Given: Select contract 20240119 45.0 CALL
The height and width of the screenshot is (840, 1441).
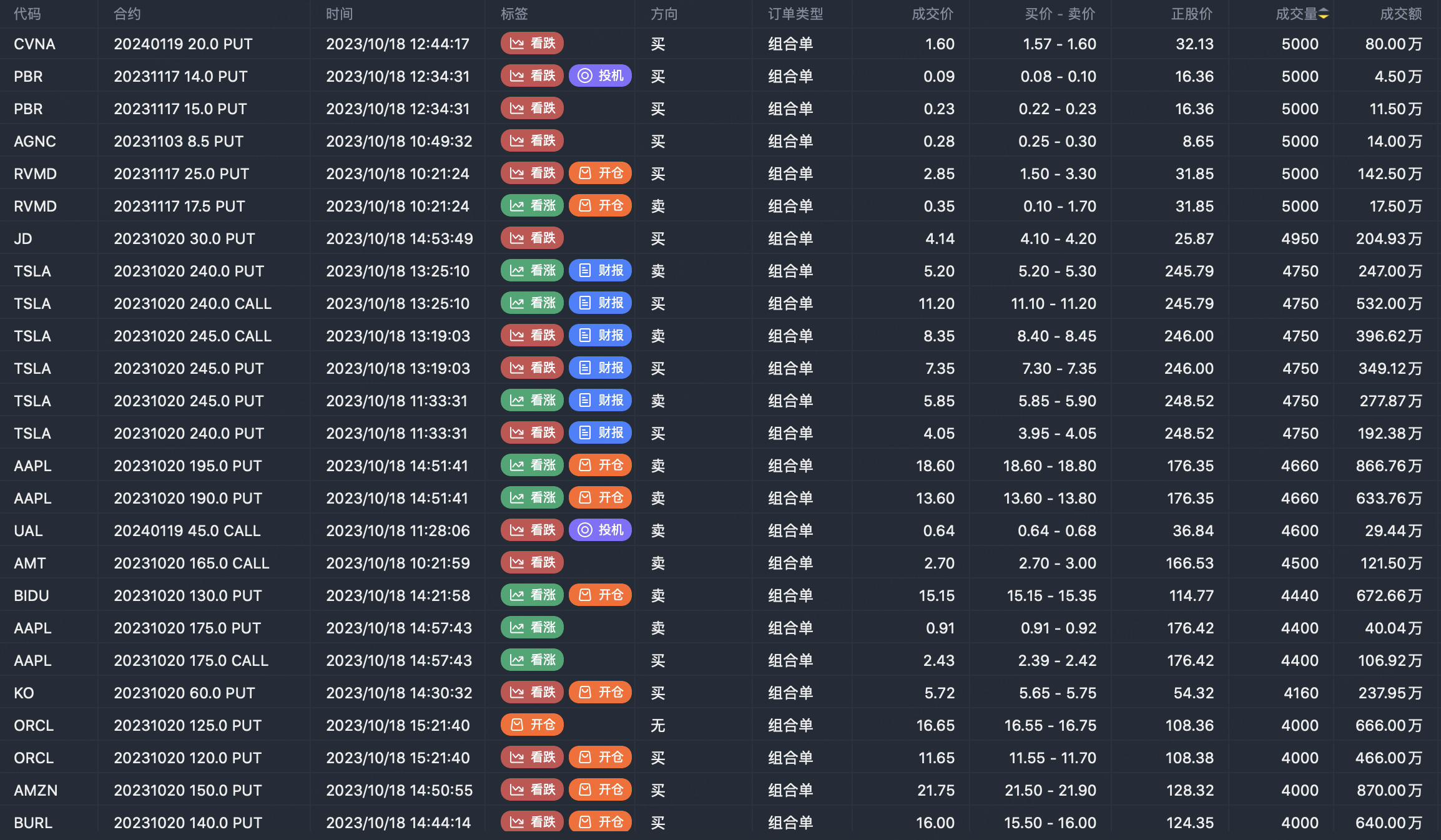Looking at the screenshot, I should (187, 530).
